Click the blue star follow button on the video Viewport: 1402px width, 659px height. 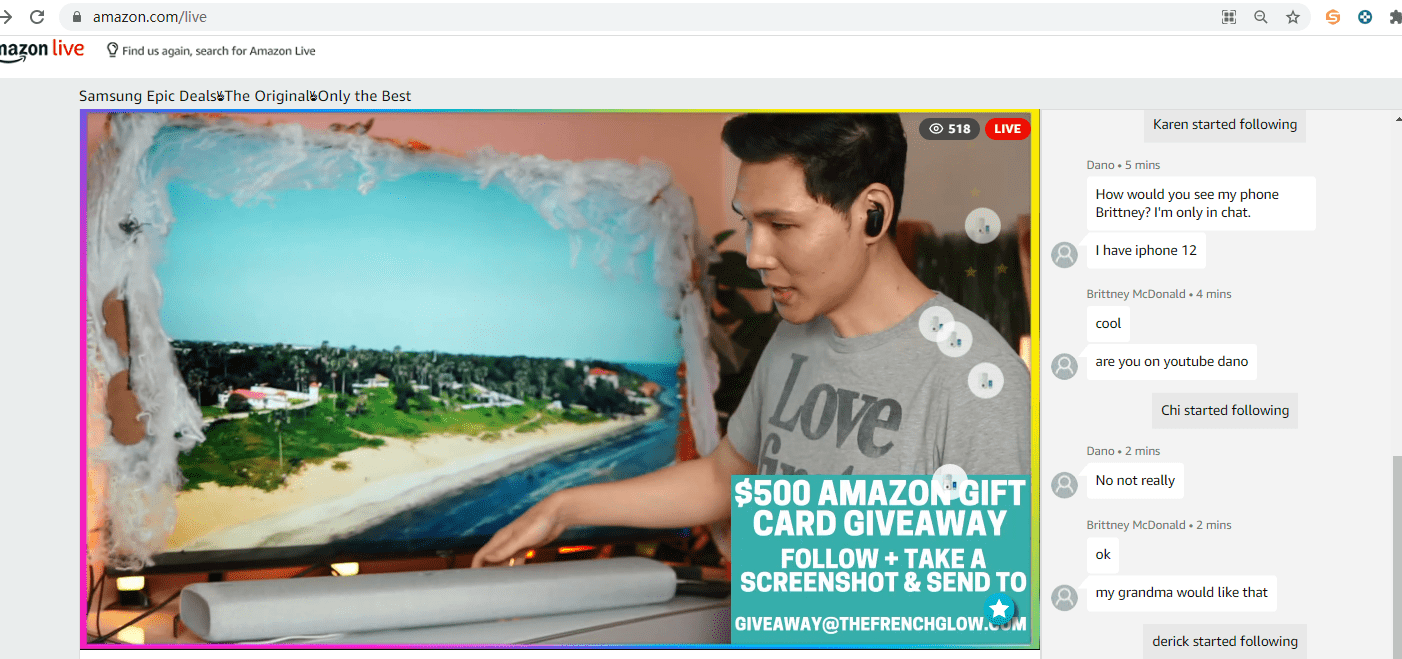(x=999, y=609)
